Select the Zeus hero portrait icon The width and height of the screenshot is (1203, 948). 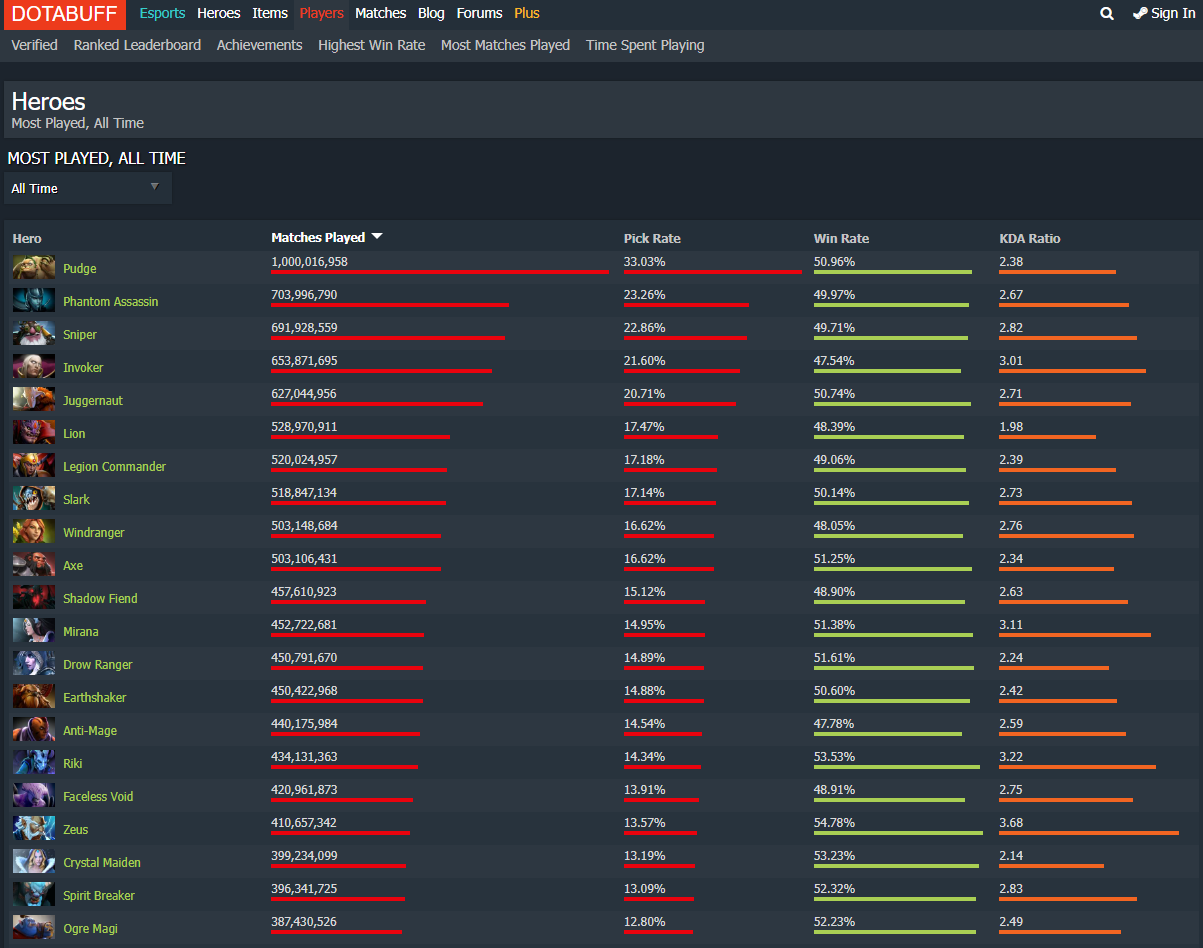click(x=34, y=829)
